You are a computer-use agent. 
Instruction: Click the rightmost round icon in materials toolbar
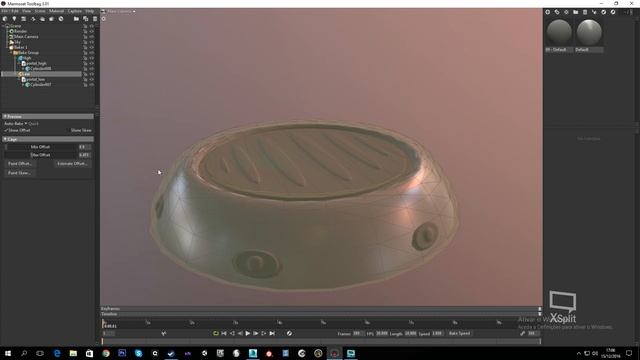(613, 12)
